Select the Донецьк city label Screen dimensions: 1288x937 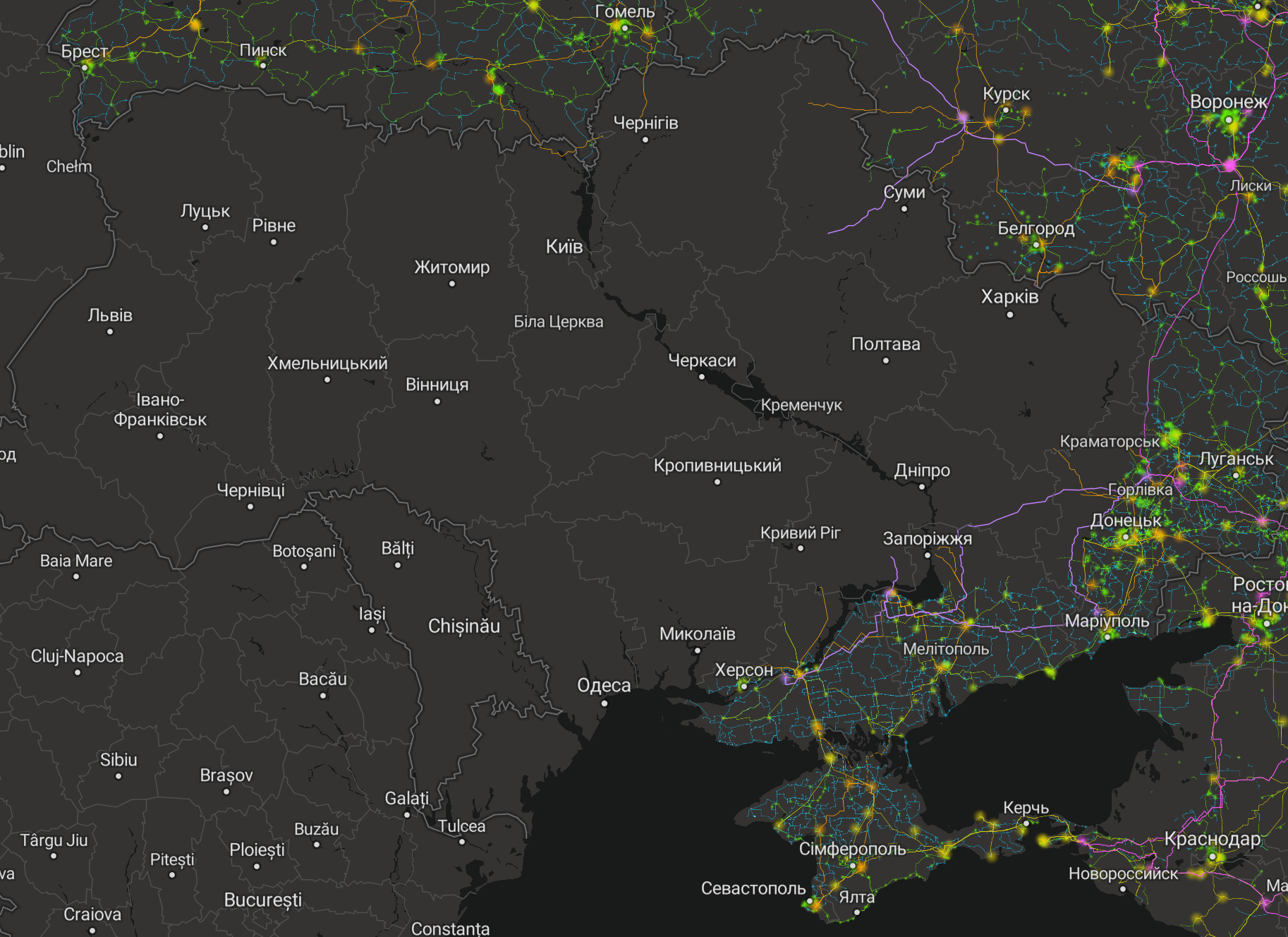coord(1126,521)
